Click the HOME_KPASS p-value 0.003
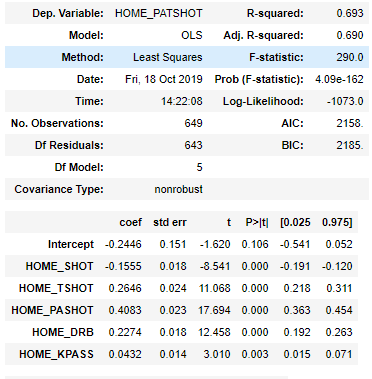 255,354
